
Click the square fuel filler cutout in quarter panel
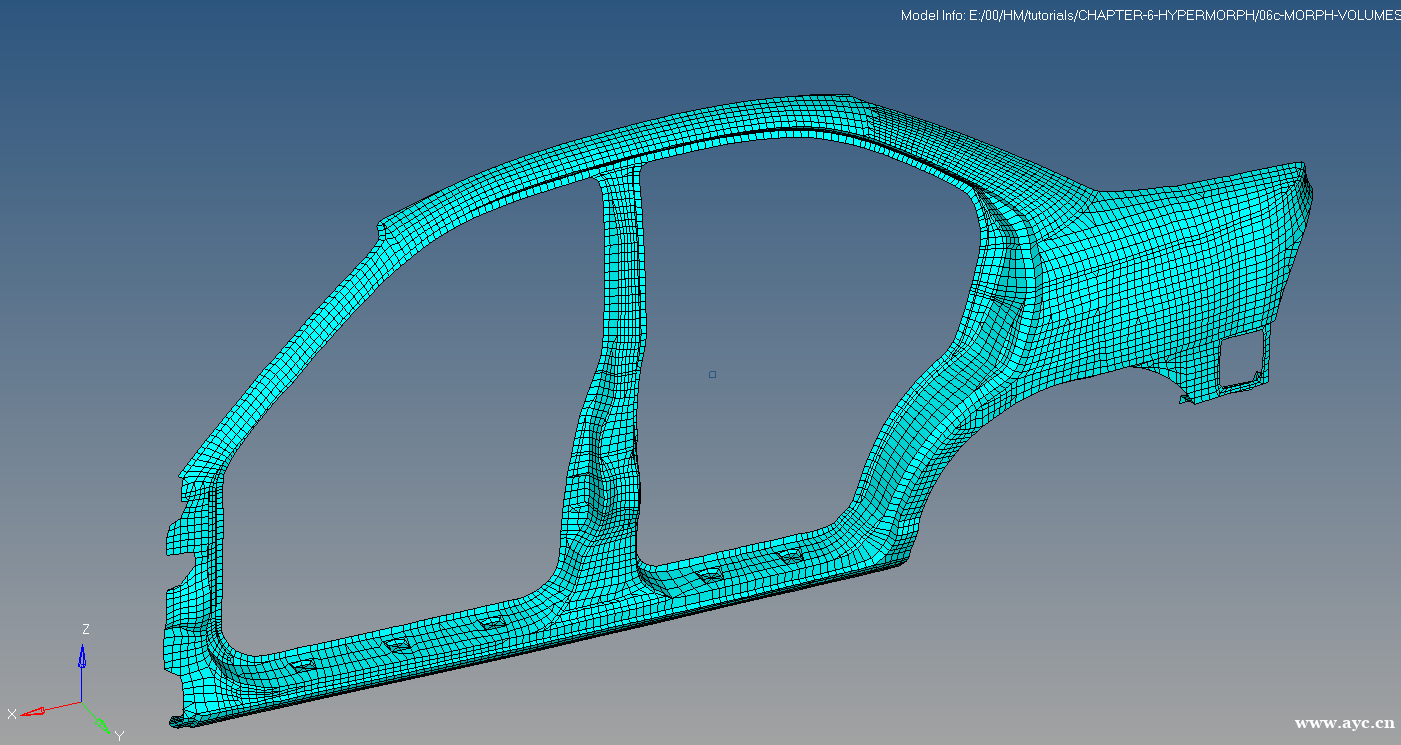pyautogui.click(x=1240, y=360)
